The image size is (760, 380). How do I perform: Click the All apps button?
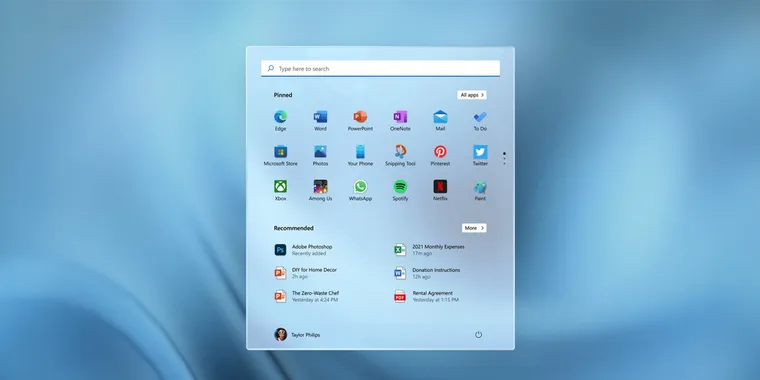[472, 95]
